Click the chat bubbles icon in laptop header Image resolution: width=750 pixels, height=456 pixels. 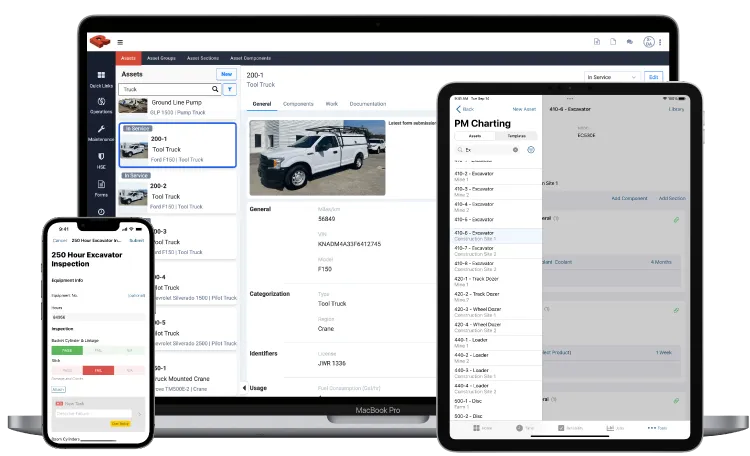(629, 42)
